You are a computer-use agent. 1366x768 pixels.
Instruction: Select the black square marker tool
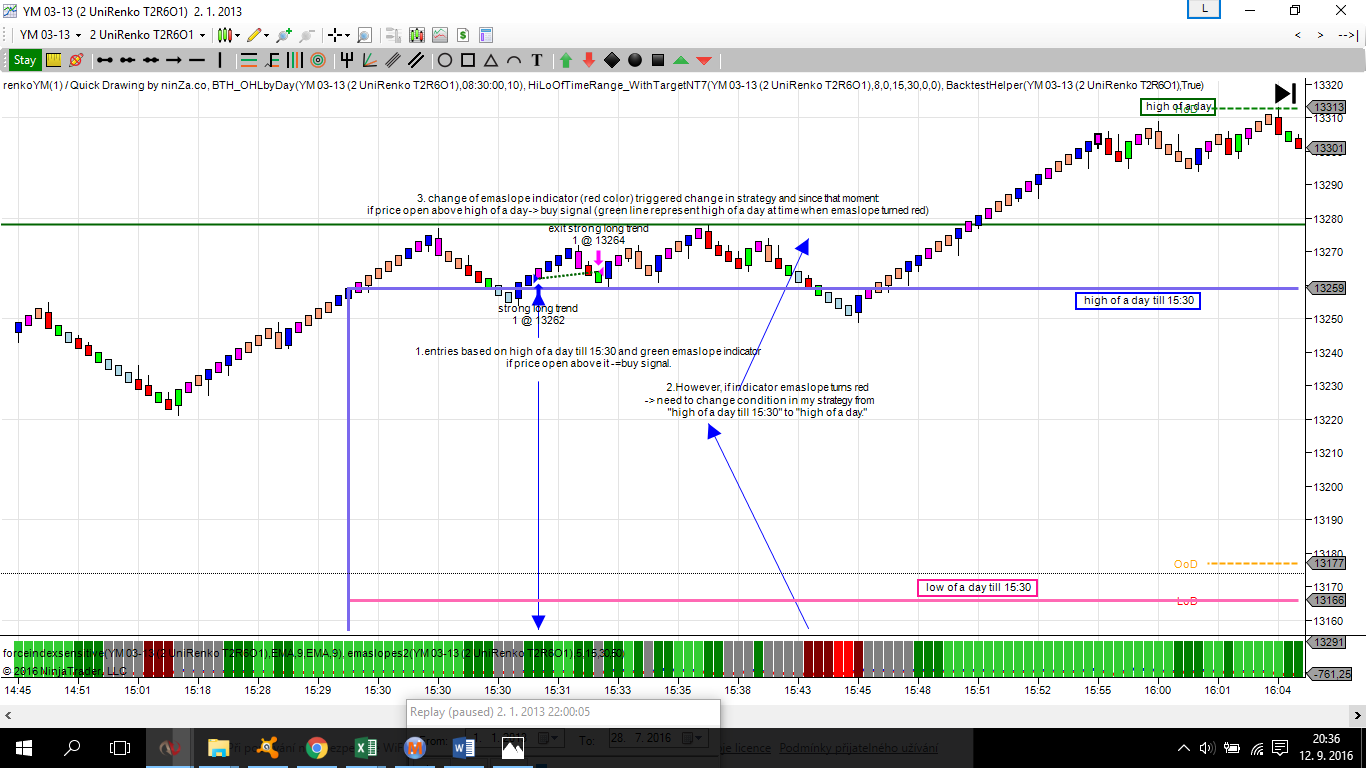[658, 60]
